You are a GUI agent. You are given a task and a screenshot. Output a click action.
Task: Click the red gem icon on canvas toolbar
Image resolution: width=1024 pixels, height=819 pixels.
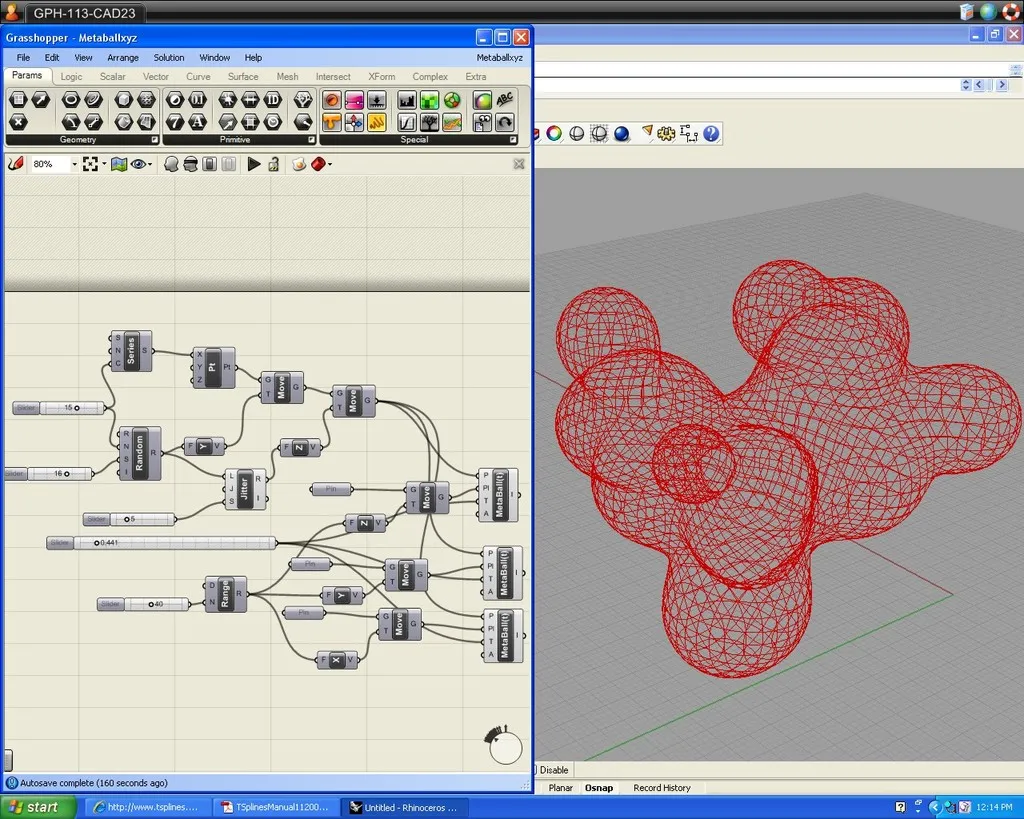click(318, 164)
